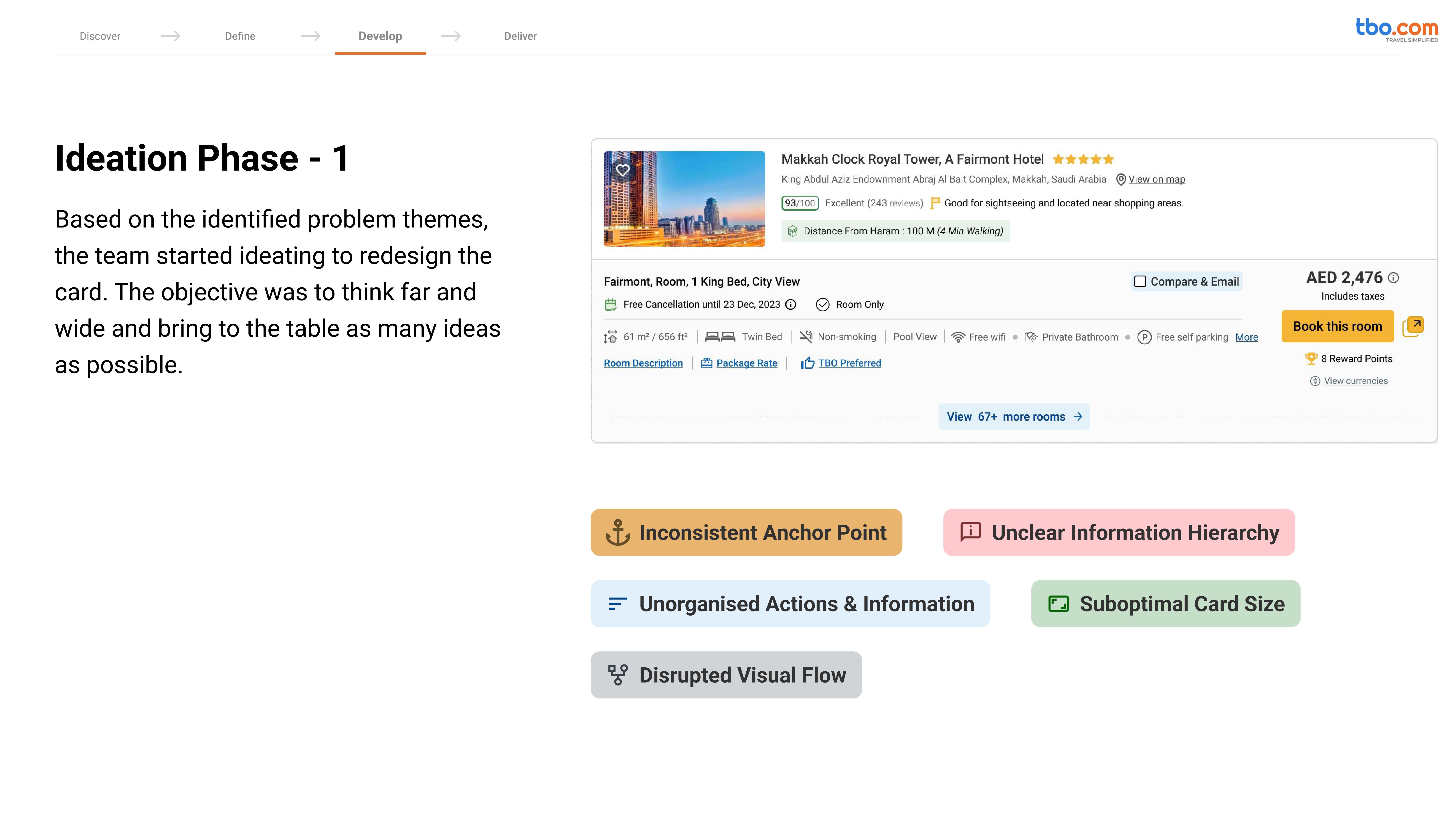Viewport: 1456px width, 819px height.
Task: Tick the Compare & Email checkbox
Action: [1140, 282]
